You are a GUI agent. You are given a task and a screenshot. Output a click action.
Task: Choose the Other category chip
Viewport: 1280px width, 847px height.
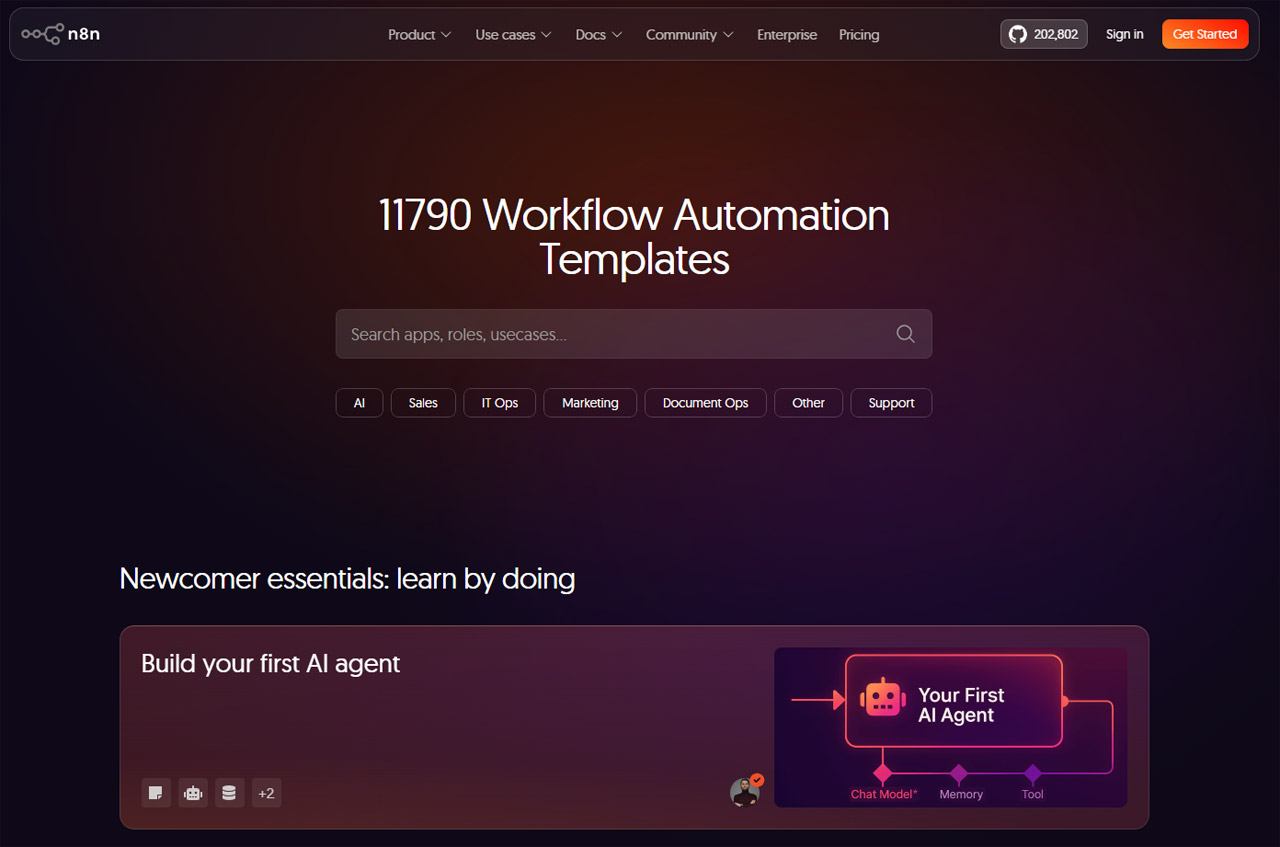tap(809, 403)
